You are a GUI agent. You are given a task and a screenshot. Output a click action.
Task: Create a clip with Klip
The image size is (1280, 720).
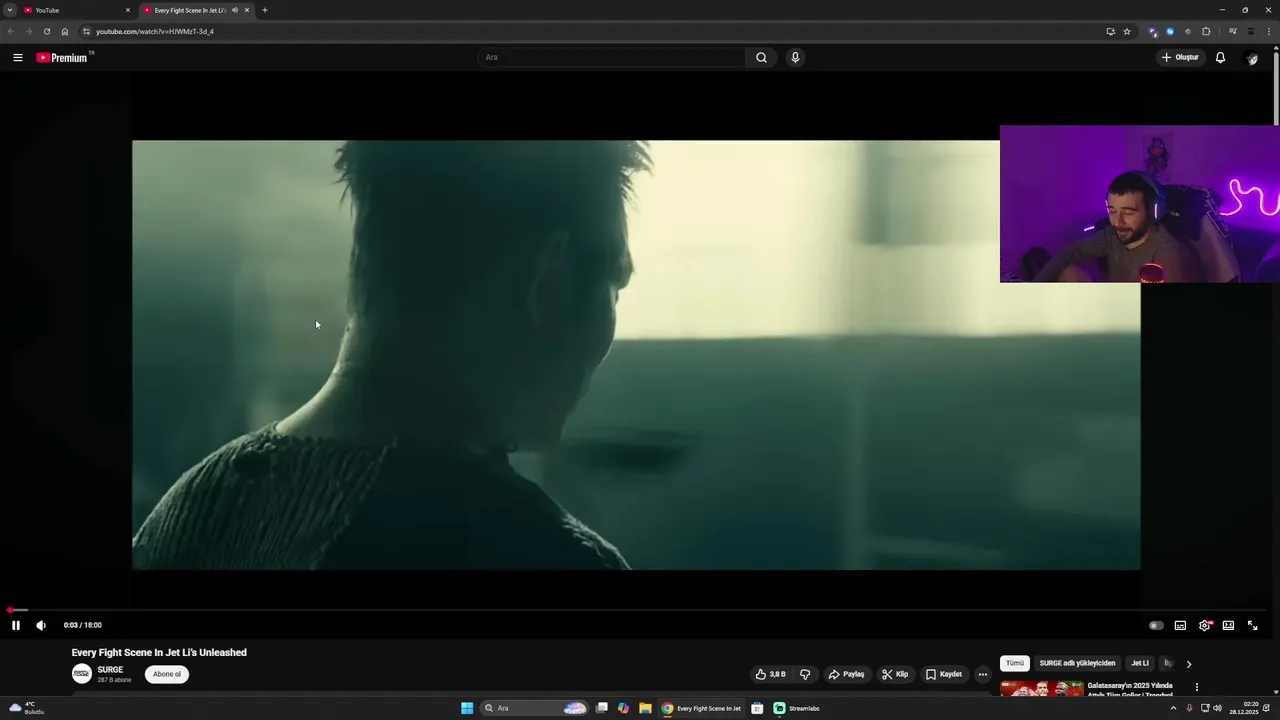point(895,674)
